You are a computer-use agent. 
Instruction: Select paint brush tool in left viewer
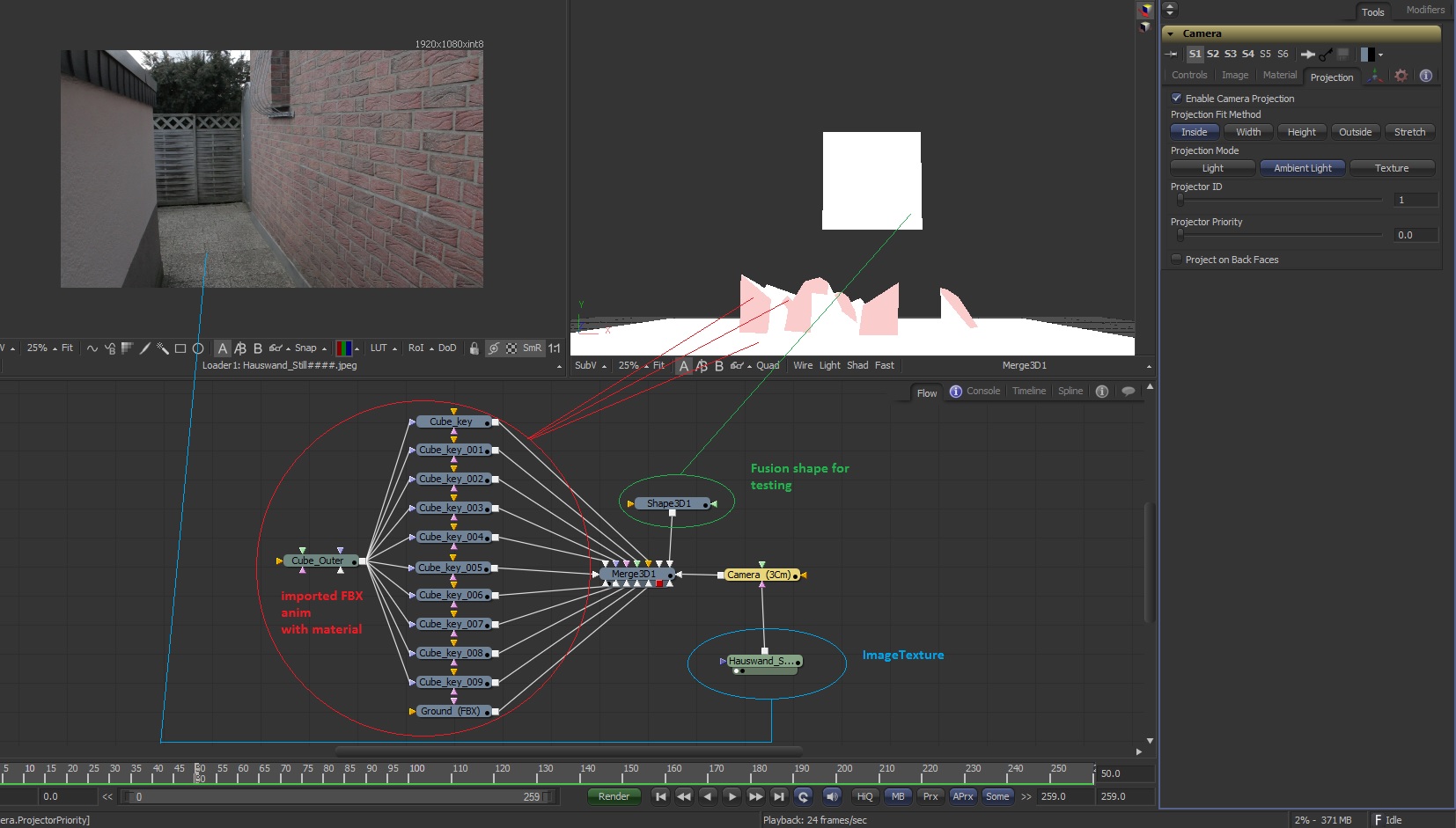(145, 348)
